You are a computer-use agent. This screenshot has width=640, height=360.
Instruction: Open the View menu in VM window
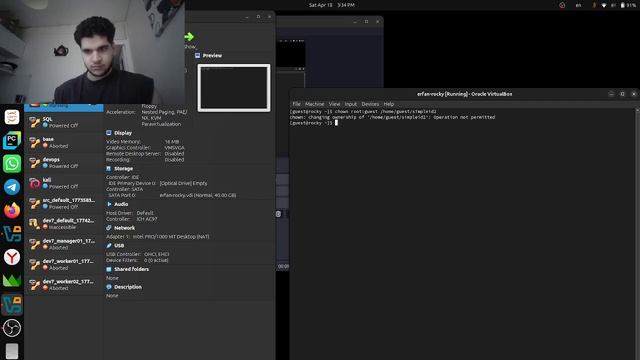334,104
